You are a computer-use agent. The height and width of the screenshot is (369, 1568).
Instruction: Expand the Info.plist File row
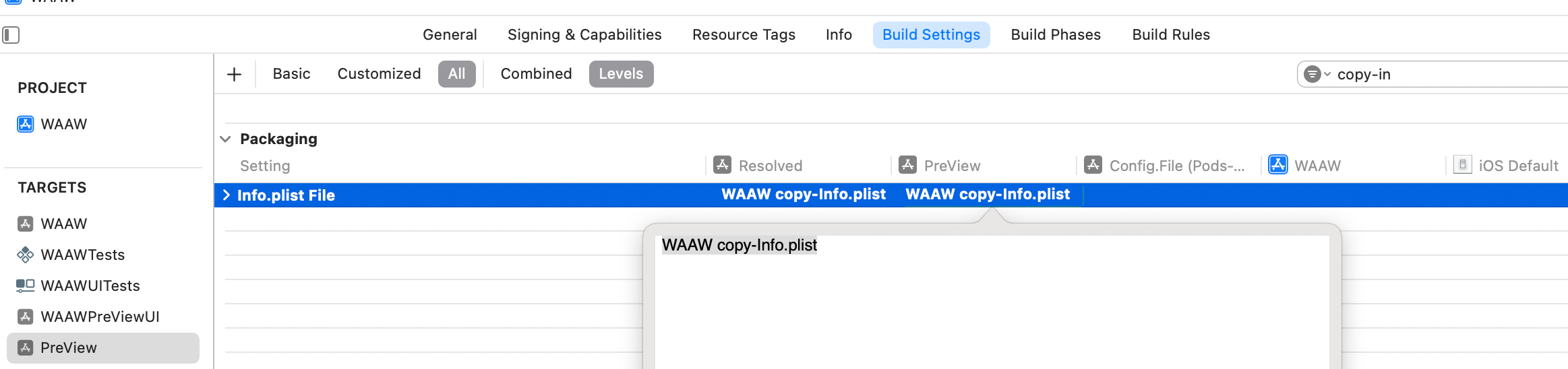pyautogui.click(x=227, y=195)
